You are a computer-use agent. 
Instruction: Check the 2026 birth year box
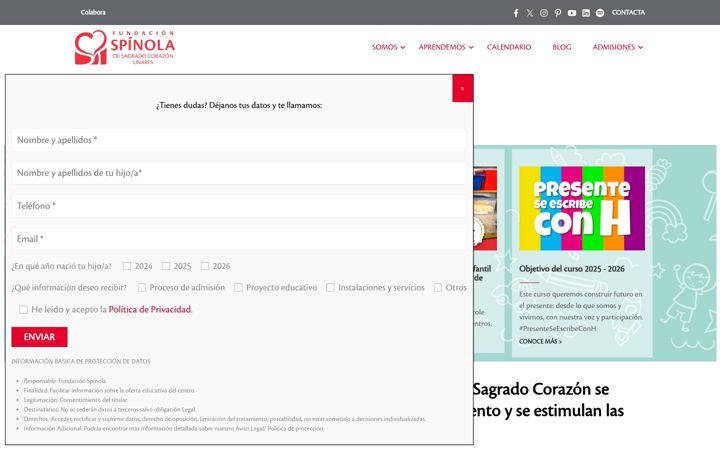(205, 266)
